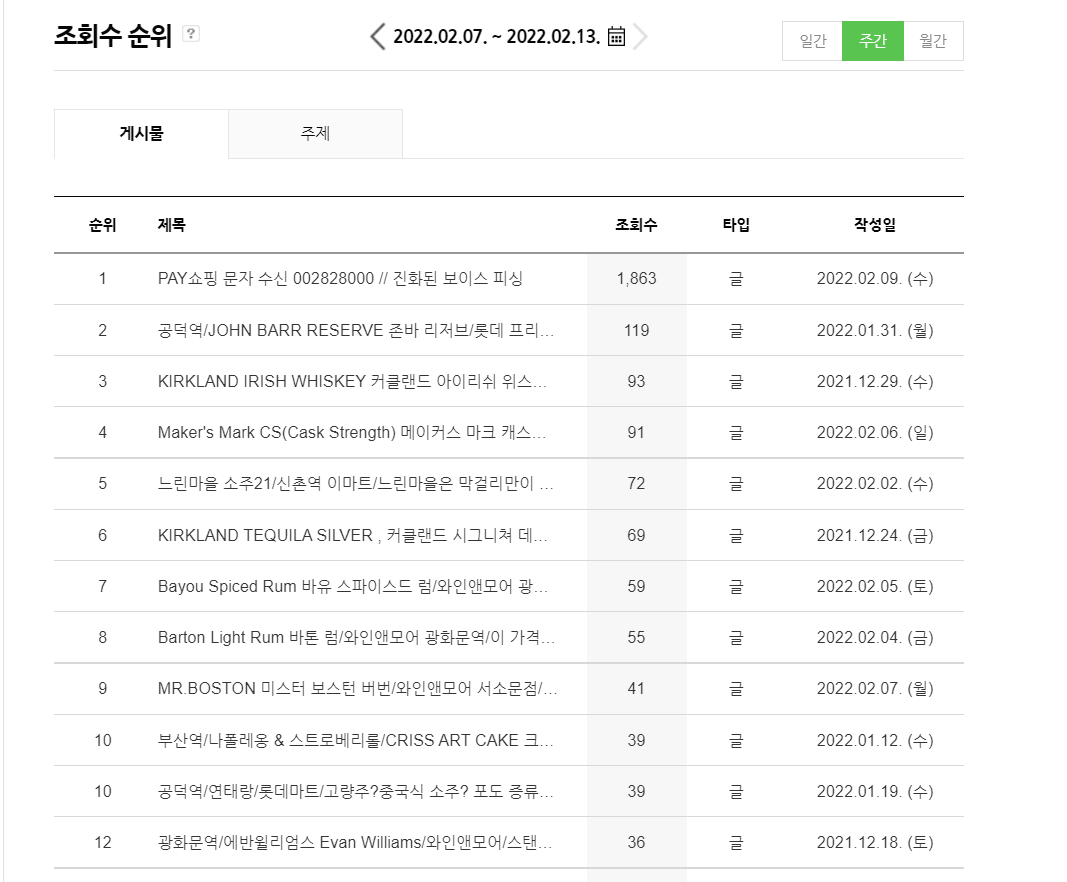Select the 게시물 tab
The height and width of the screenshot is (882, 1067).
point(142,133)
